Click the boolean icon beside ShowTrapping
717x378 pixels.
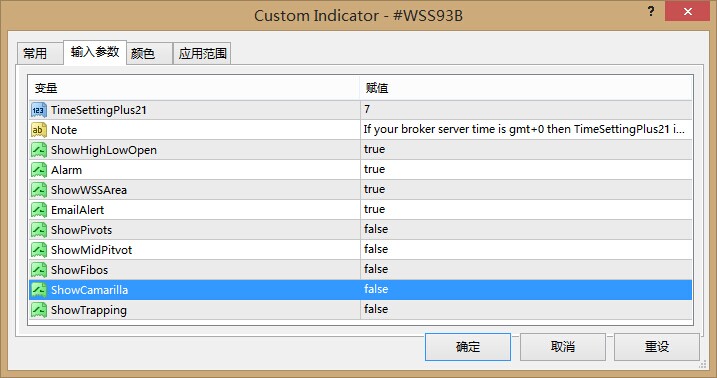pyautogui.click(x=39, y=310)
